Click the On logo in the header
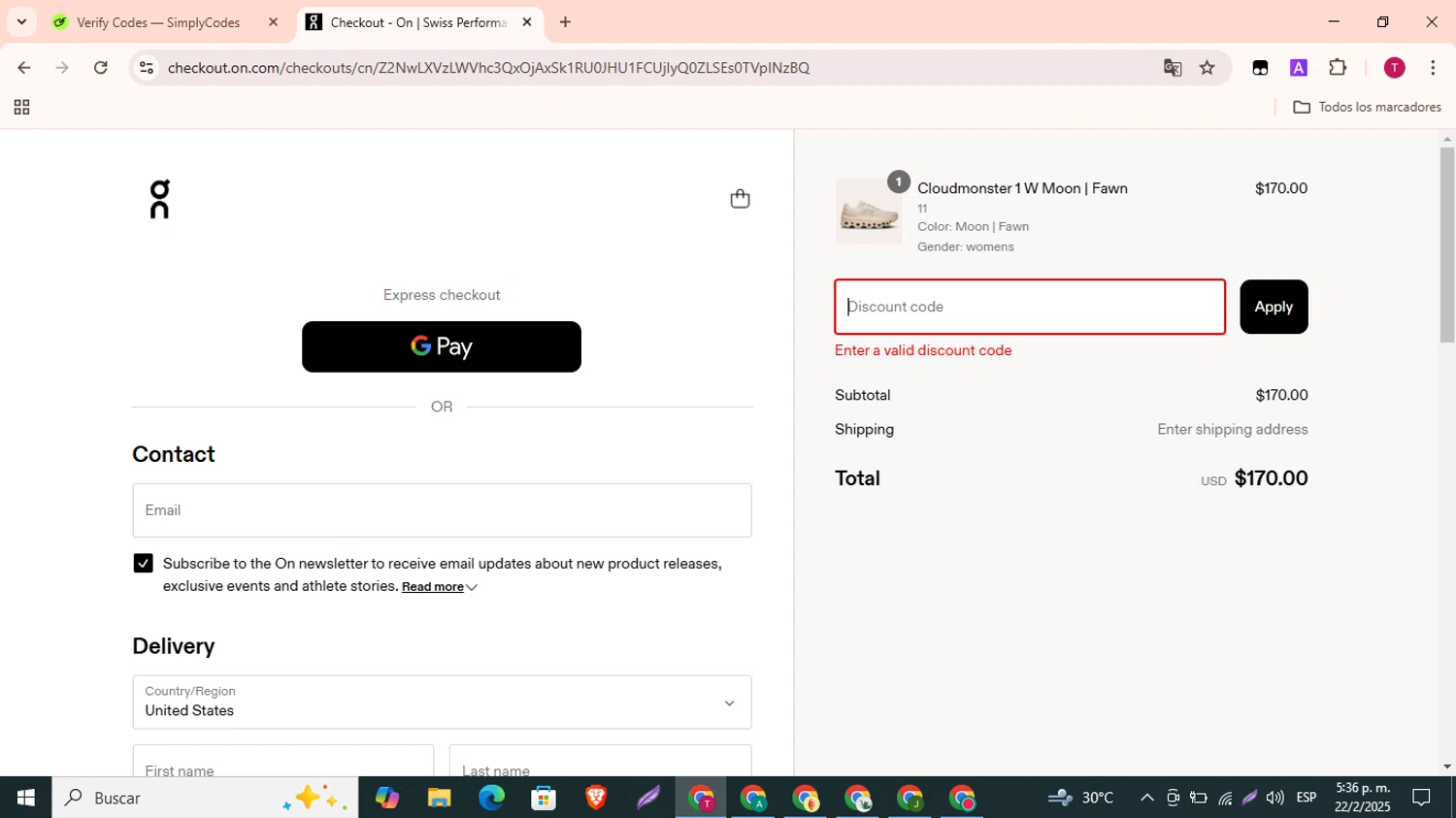Image resolution: width=1456 pixels, height=818 pixels. pyautogui.click(x=160, y=199)
